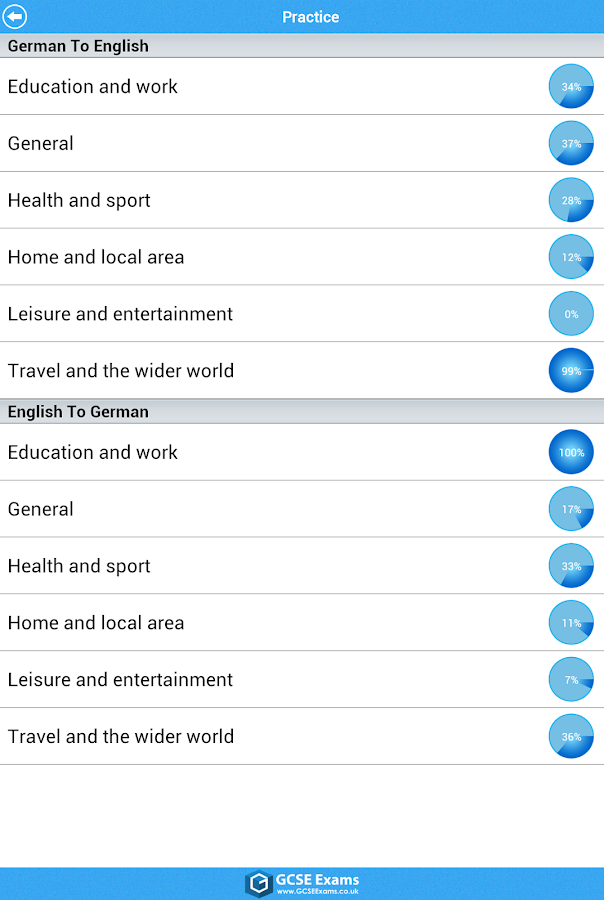Tap the back arrow icon
604x900 pixels.
tap(15, 17)
